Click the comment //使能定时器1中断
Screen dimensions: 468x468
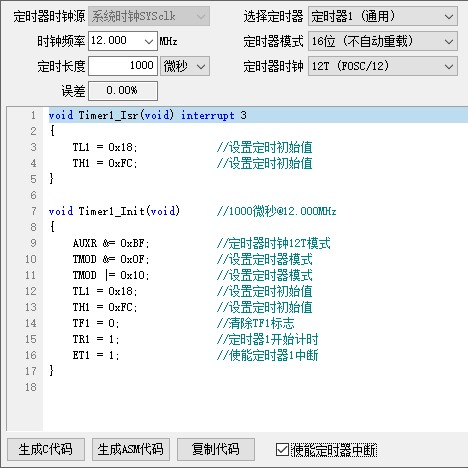[x=267, y=355]
